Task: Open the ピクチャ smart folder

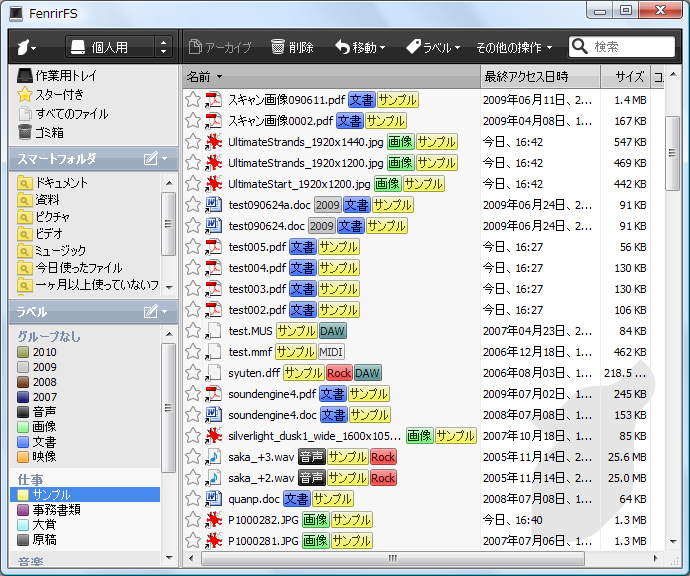Action: tap(43, 216)
